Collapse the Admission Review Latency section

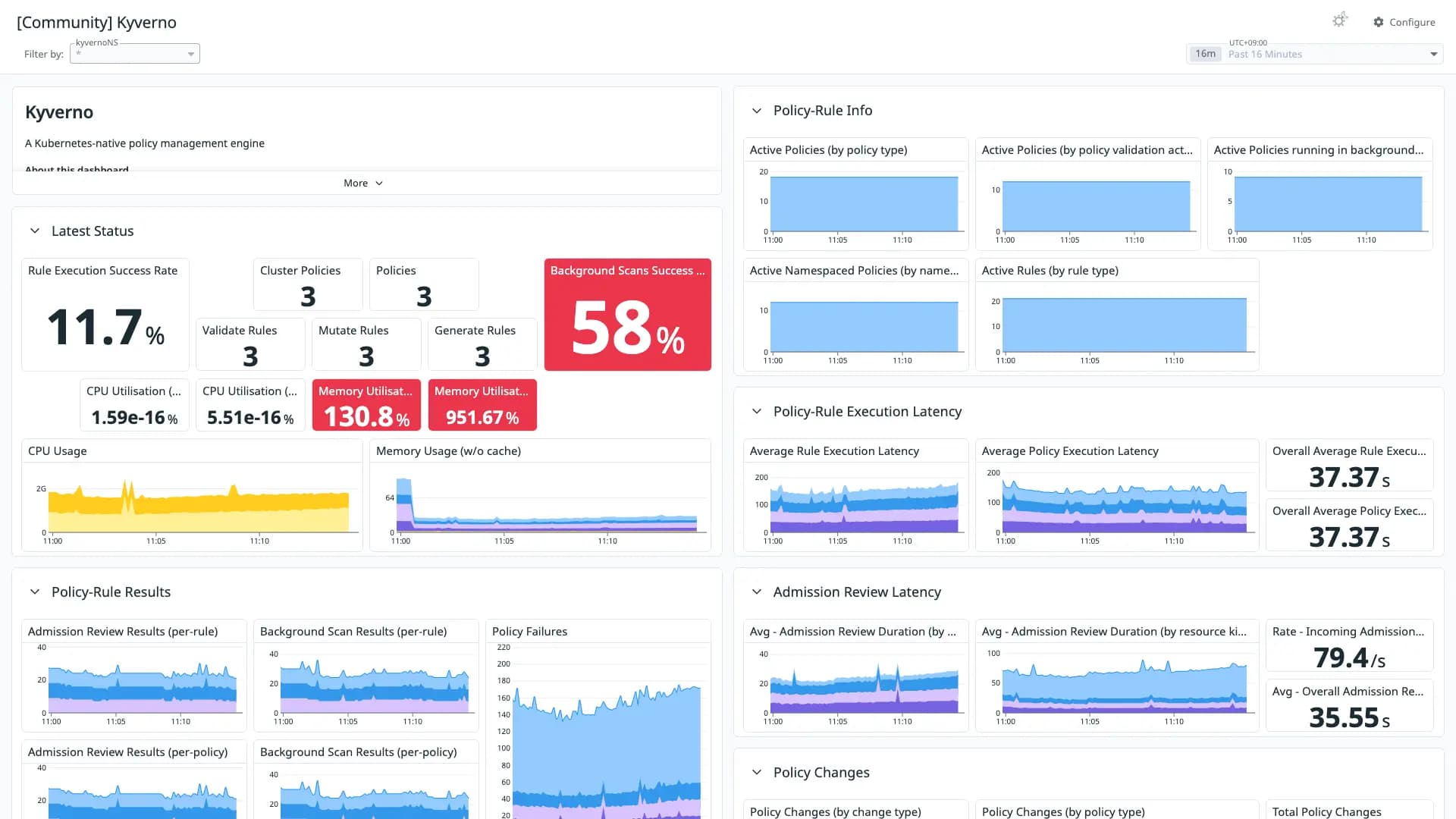757,592
